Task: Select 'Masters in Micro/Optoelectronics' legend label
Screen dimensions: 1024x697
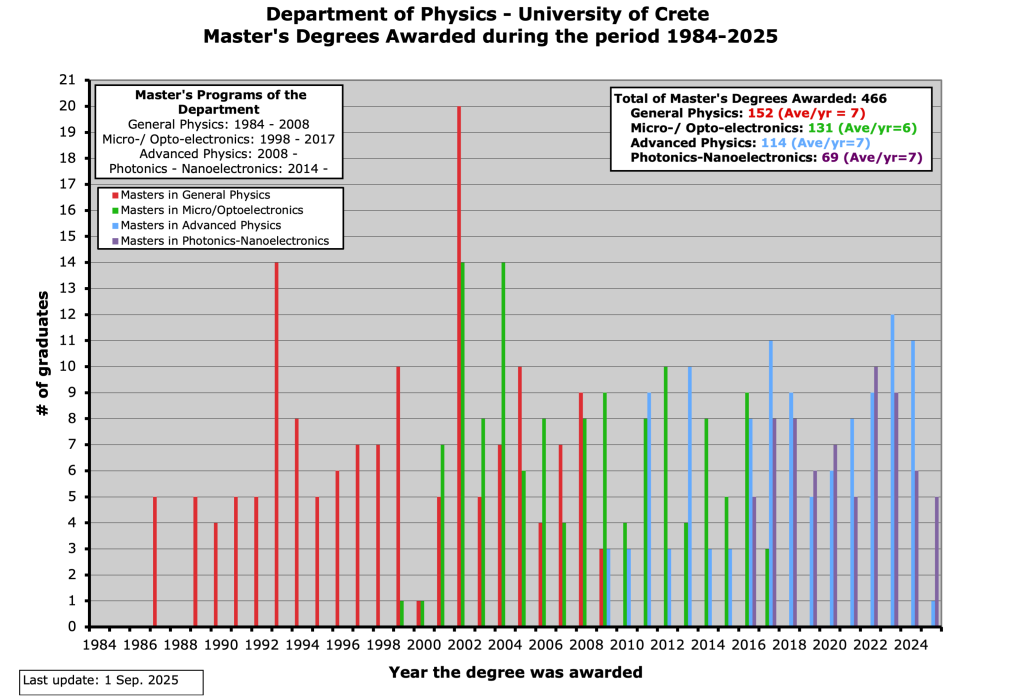Action: (212, 210)
